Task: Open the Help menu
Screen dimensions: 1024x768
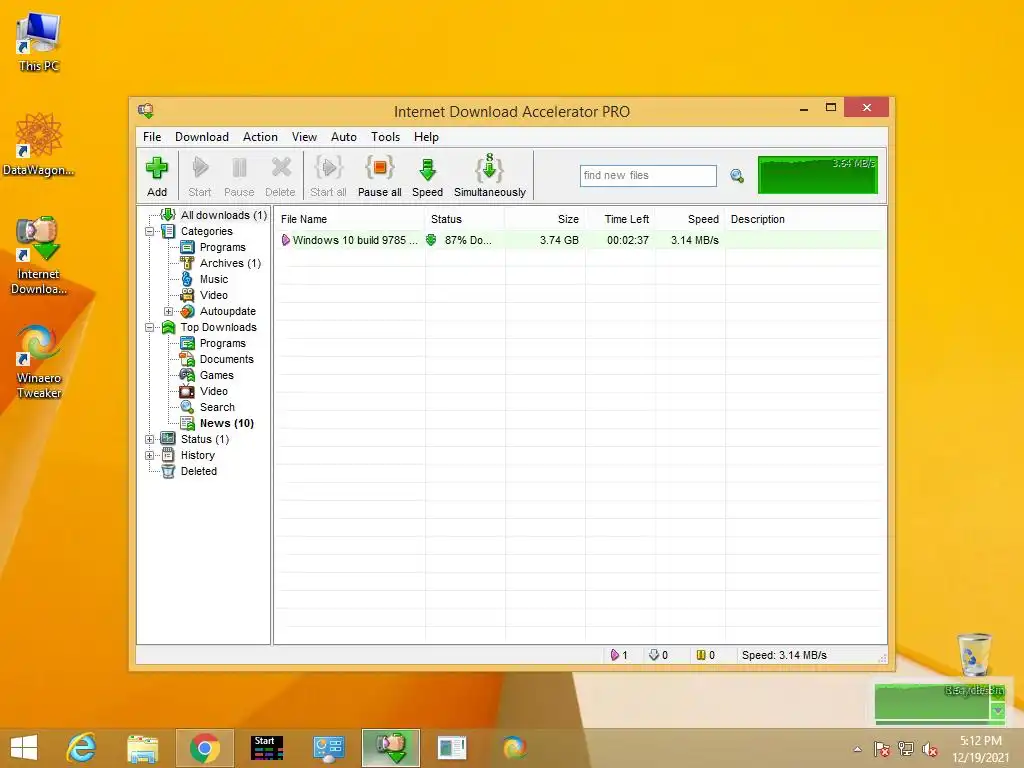Action: (x=426, y=136)
